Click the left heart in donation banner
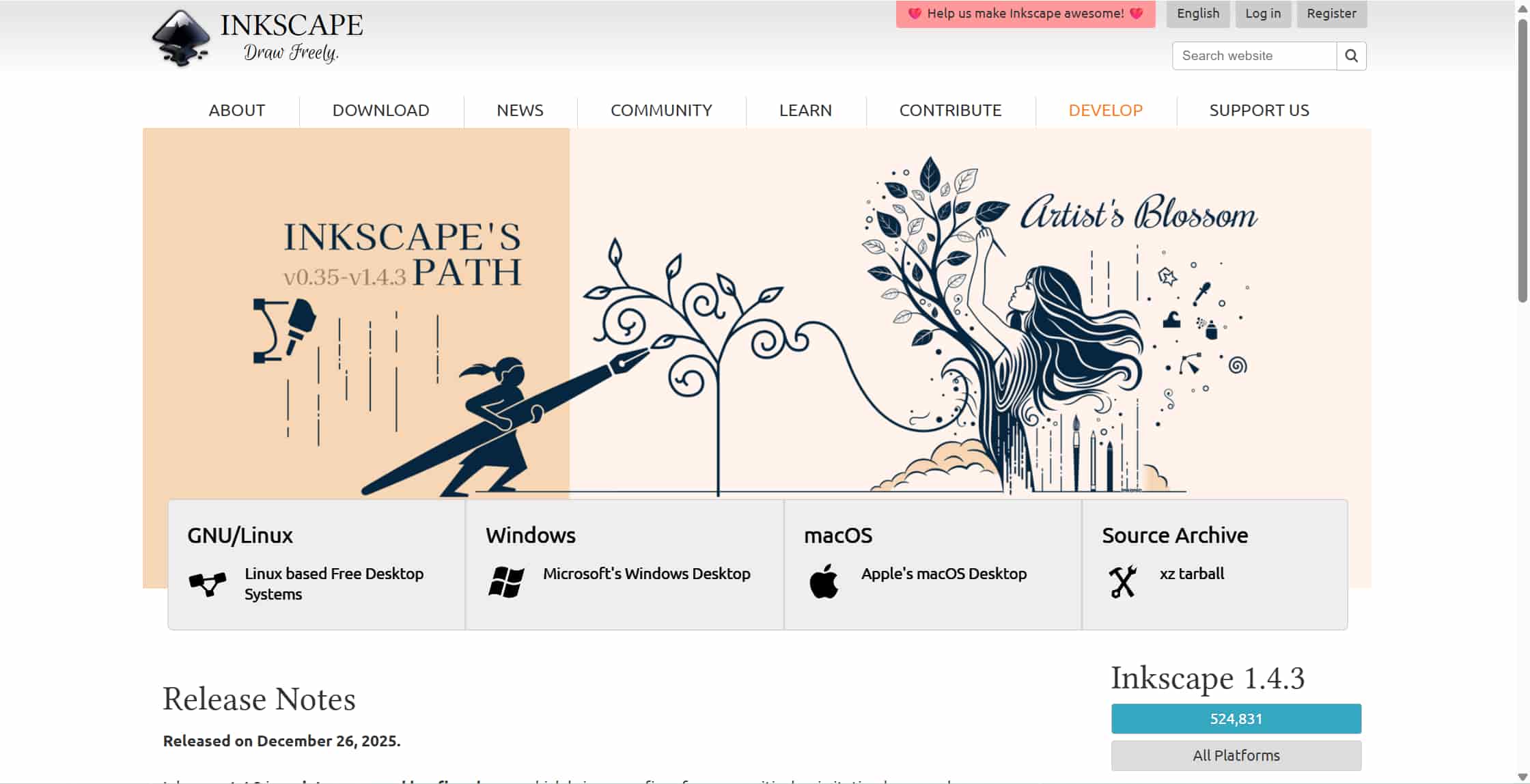1530x784 pixels. 914,13
